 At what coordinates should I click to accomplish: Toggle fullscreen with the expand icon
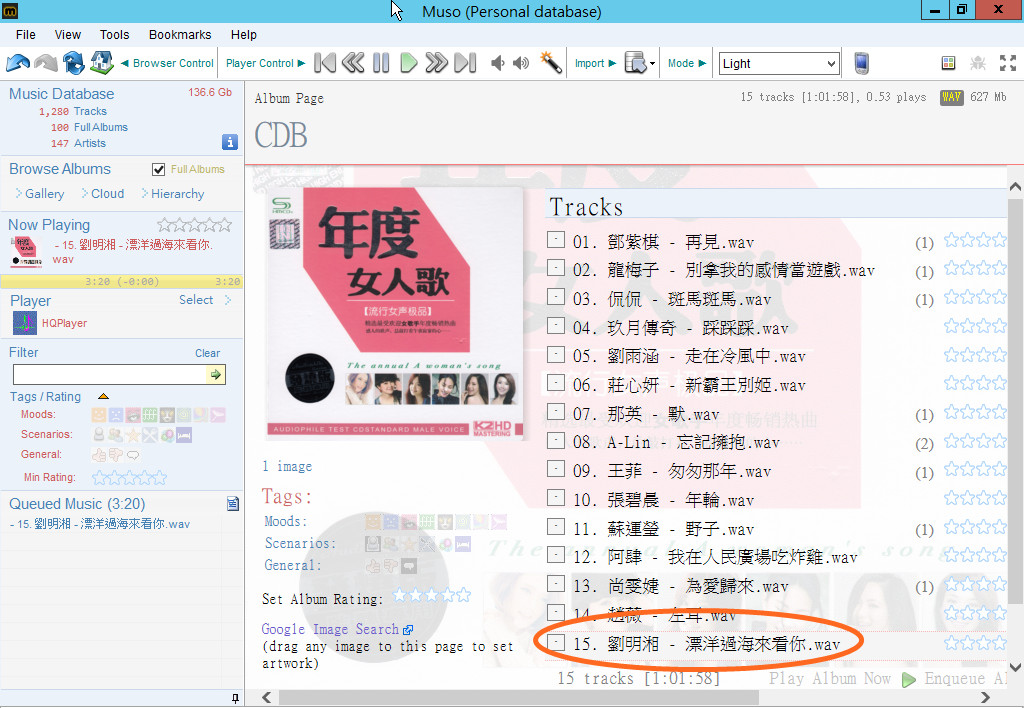[1008, 63]
